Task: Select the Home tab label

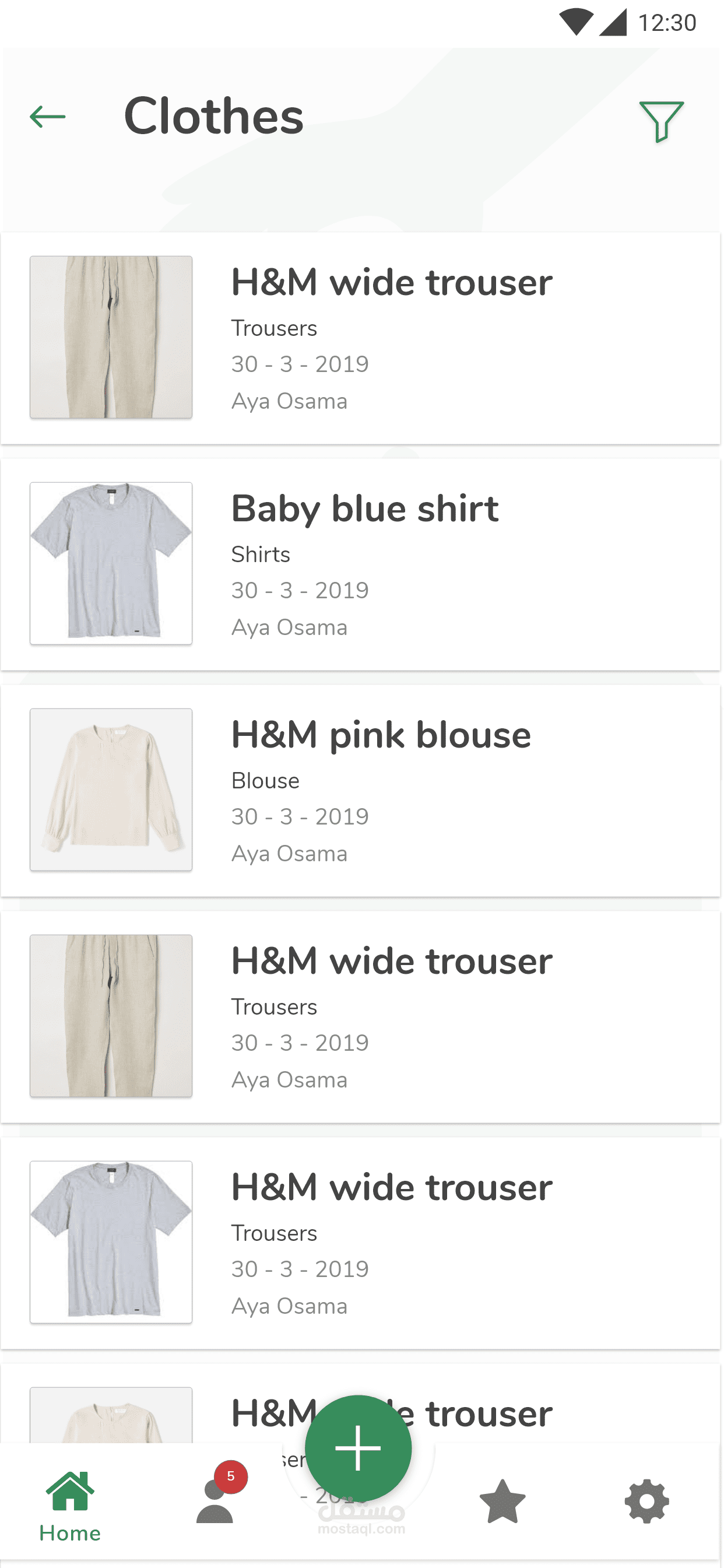Action: click(x=70, y=1533)
